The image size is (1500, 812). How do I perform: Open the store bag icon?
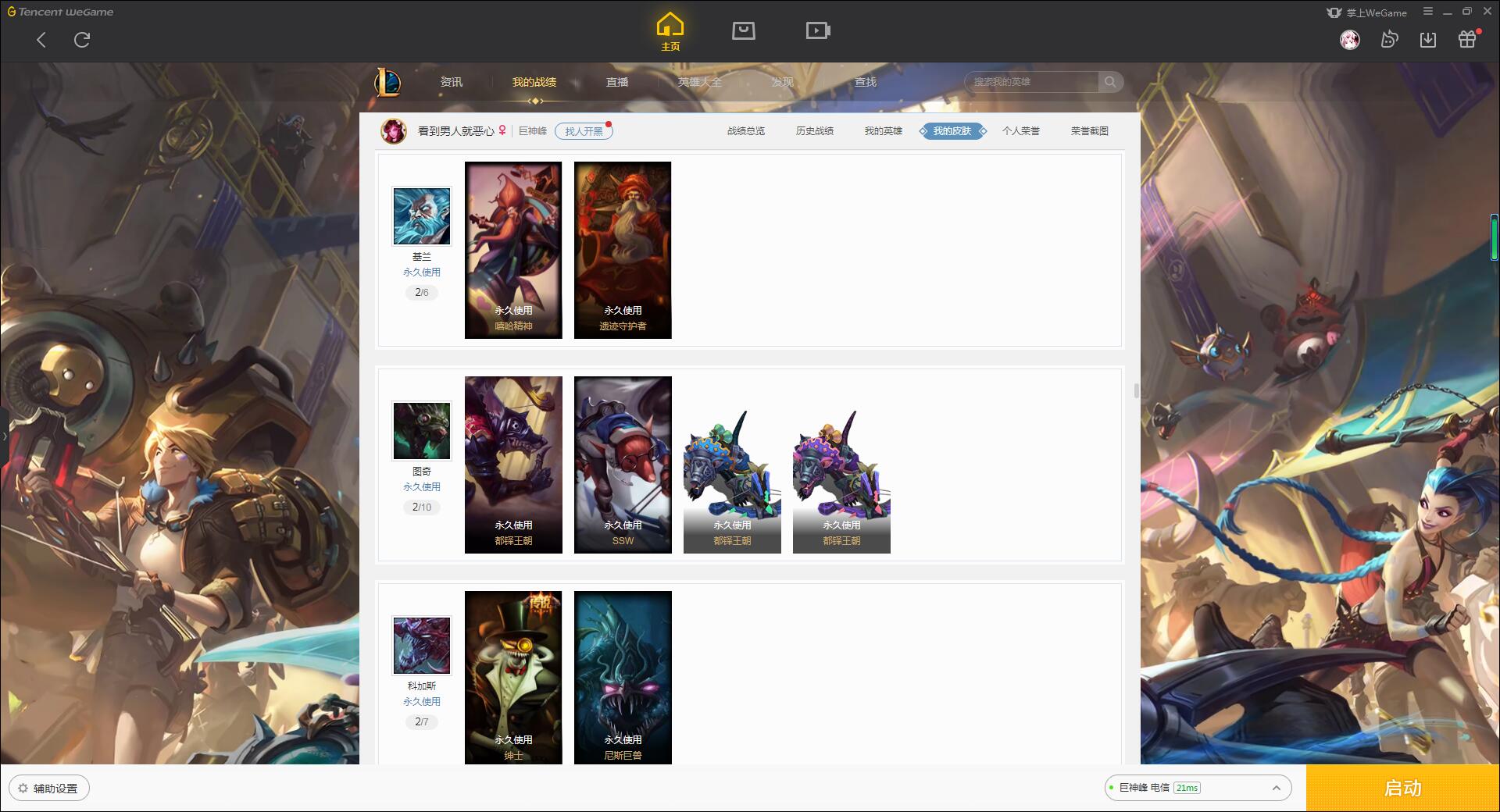[743, 30]
